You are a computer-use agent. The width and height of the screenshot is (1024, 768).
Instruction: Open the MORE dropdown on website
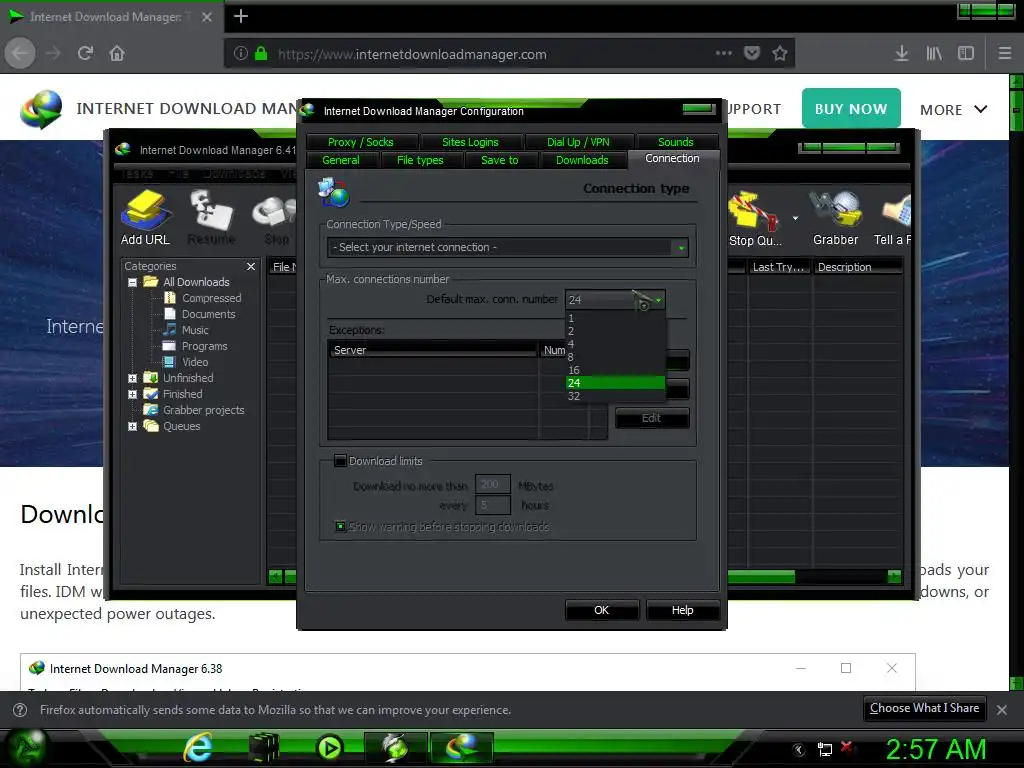tap(953, 110)
